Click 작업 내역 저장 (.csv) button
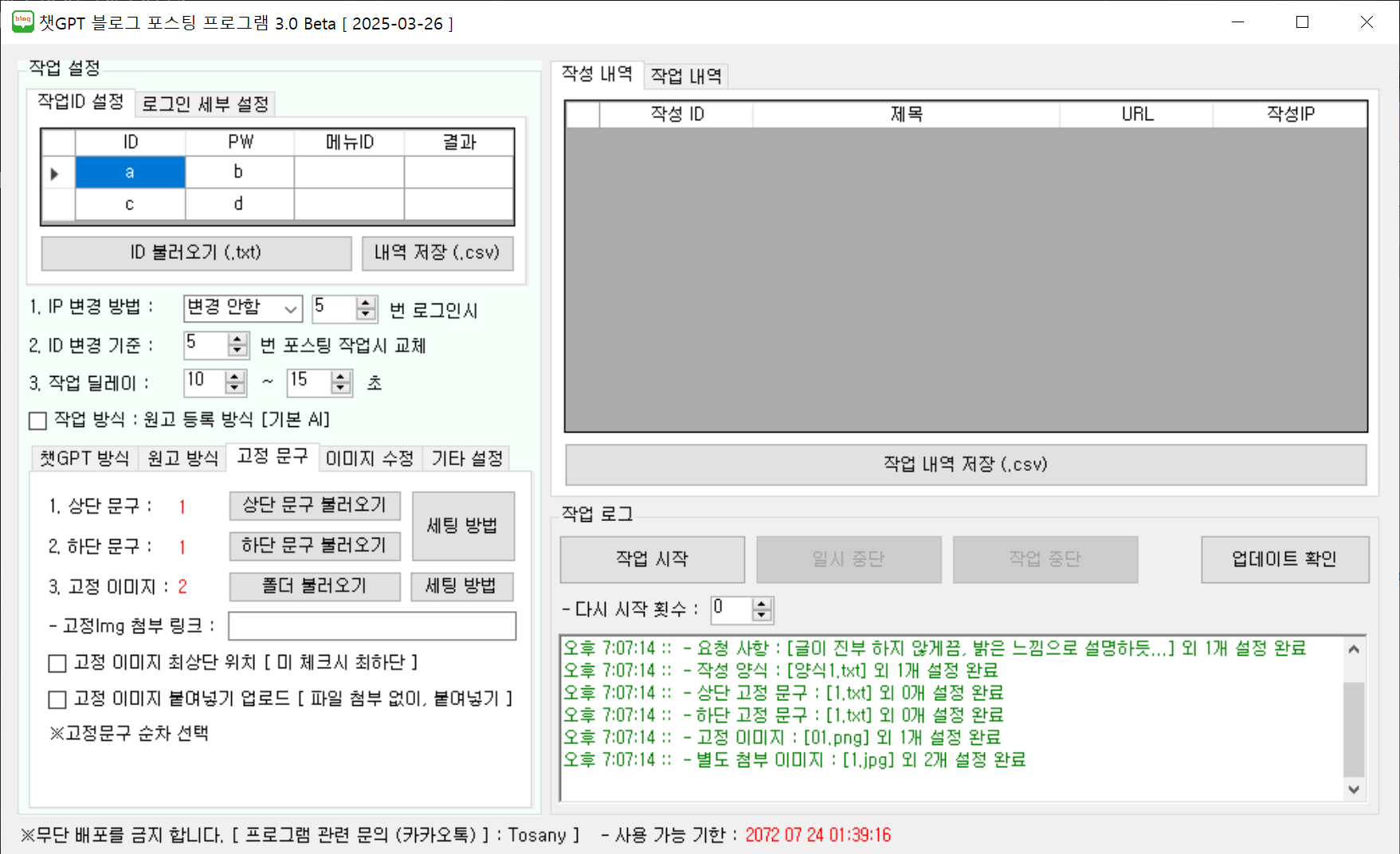This screenshot has height=854, width=1400. tap(966, 464)
